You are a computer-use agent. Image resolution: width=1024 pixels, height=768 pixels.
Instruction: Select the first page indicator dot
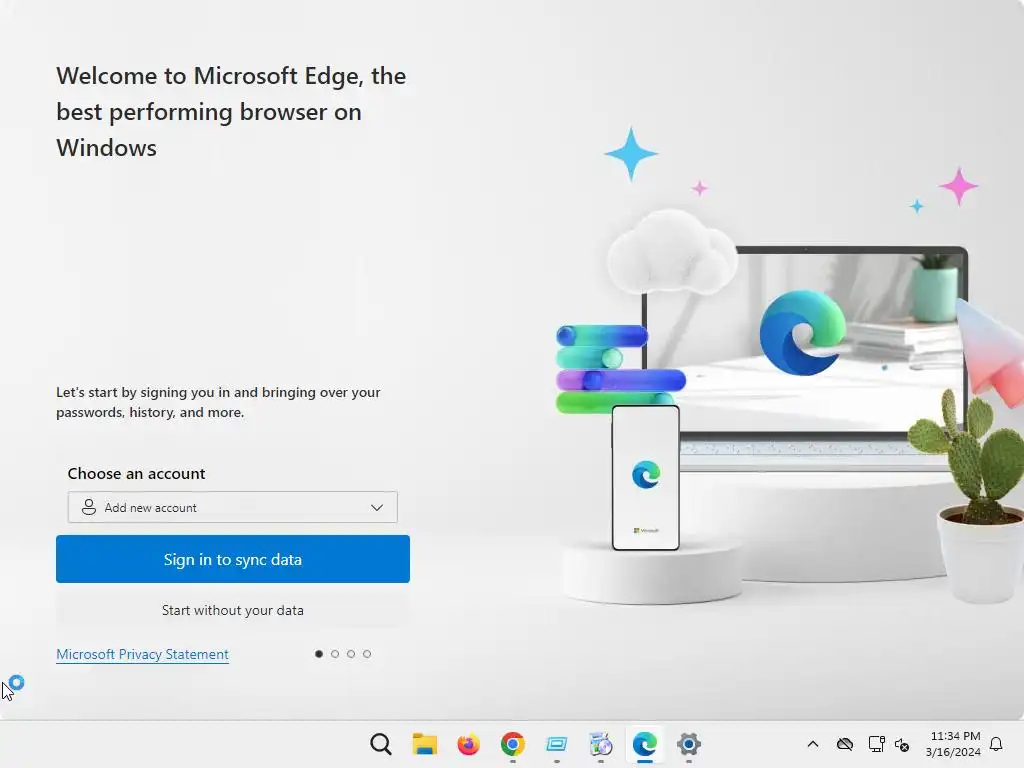(319, 654)
